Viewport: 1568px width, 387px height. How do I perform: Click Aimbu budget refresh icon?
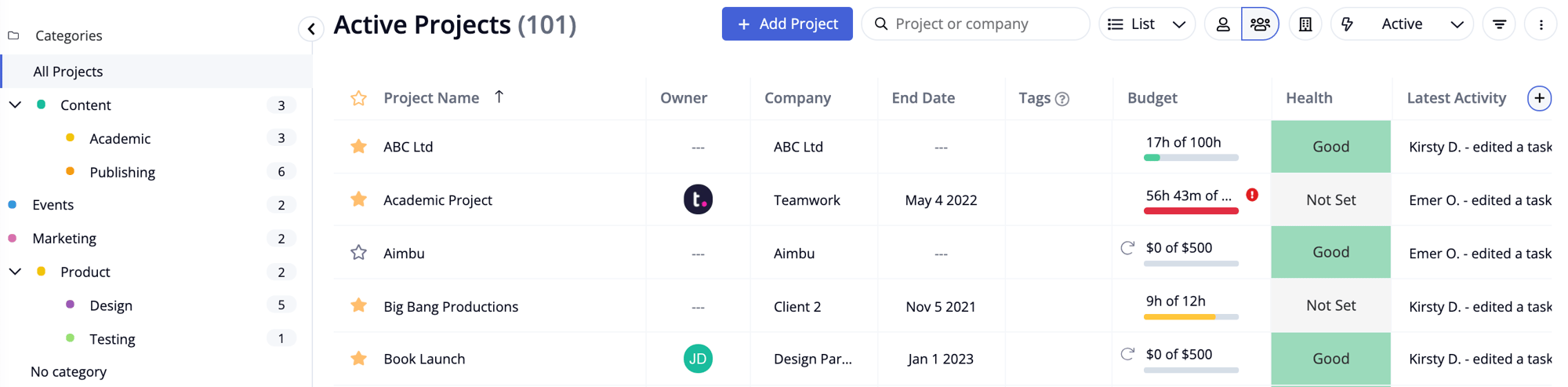[1127, 248]
